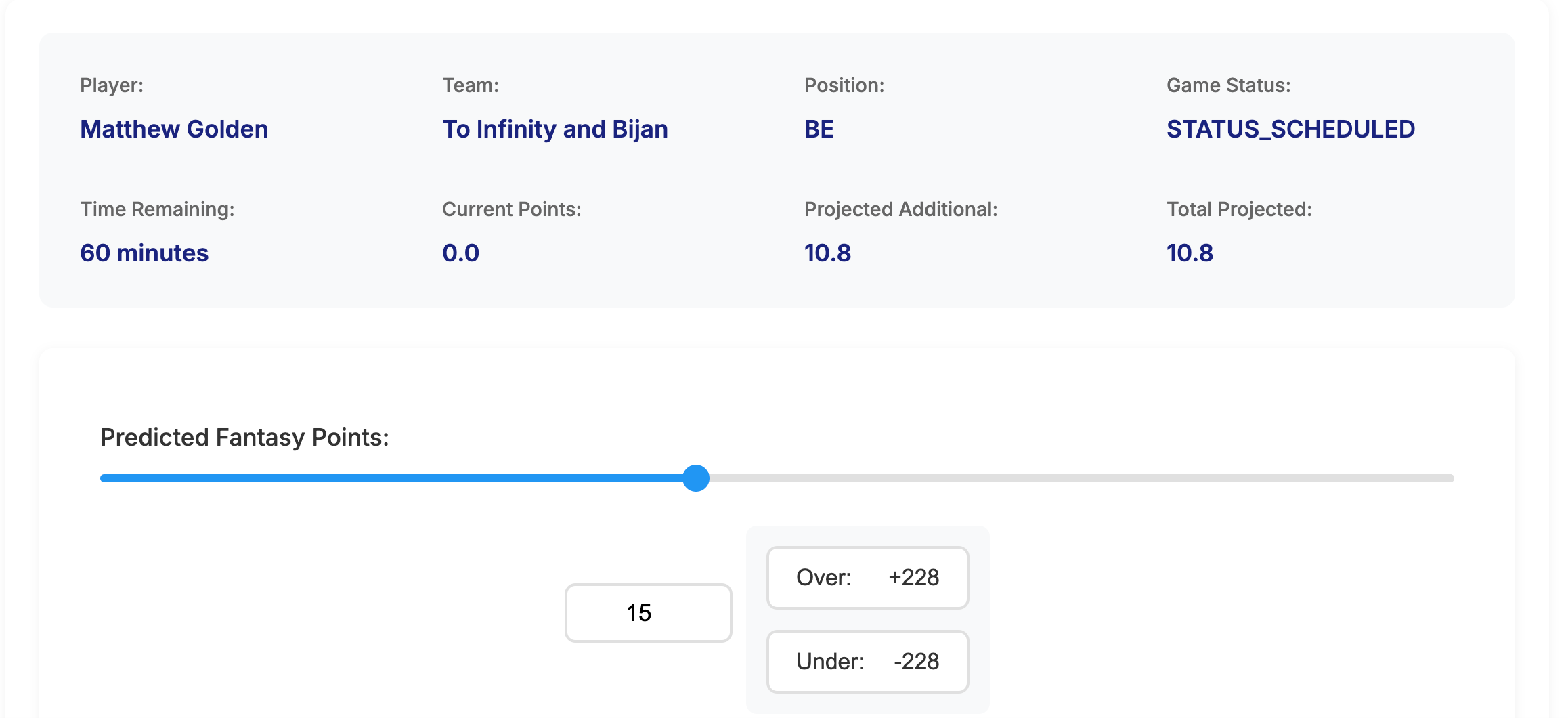Screen dimensions: 1568x718
Task: Click the player name Matthew Golden
Action: point(174,129)
